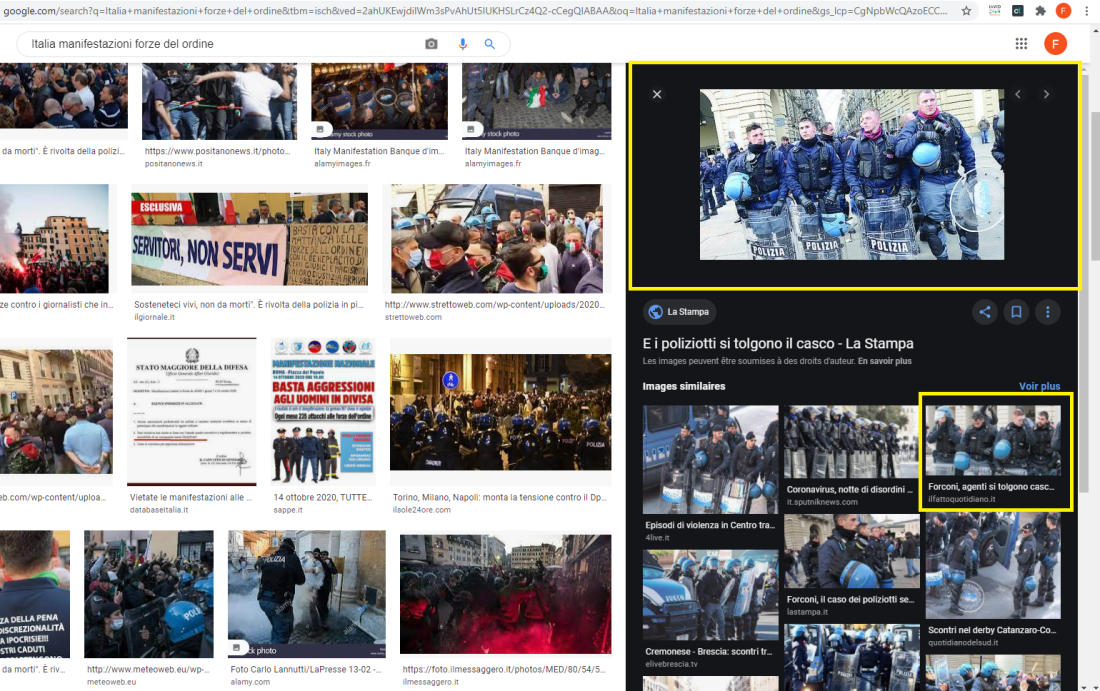The width and height of the screenshot is (1100, 691).
Task: Open the meteoweb.eu protest clash image
Action: [149, 593]
